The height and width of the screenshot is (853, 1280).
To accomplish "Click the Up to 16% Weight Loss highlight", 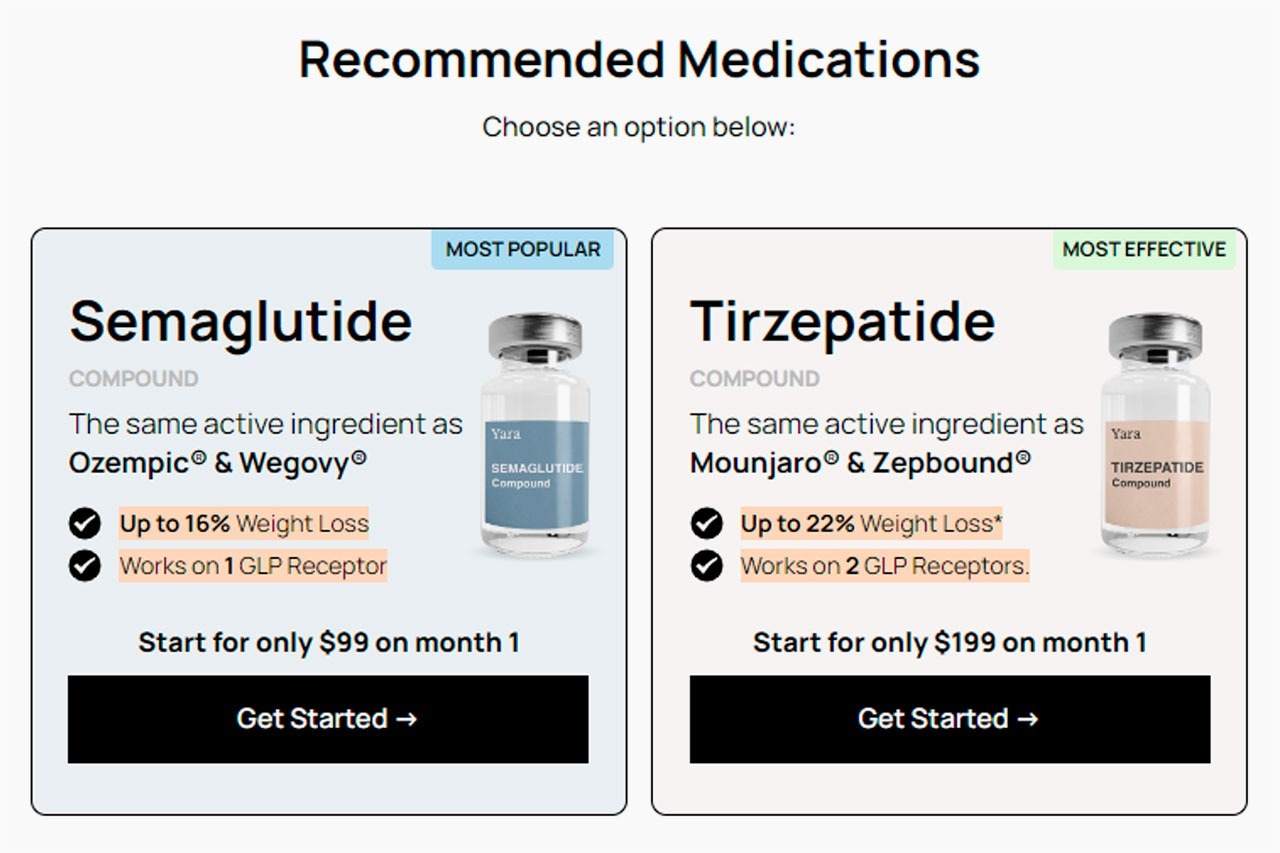I will click(x=244, y=523).
